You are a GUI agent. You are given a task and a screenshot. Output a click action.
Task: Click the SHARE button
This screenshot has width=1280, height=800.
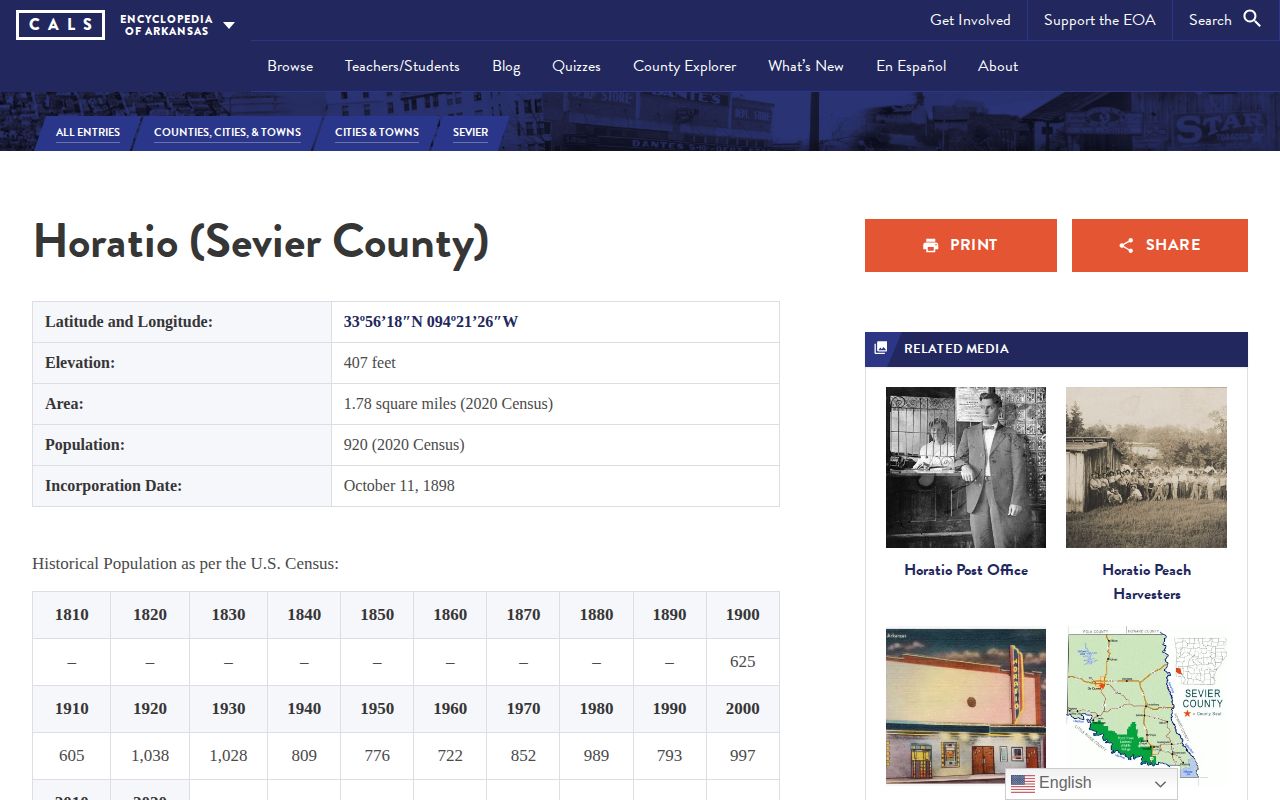(x=1160, y=245)
